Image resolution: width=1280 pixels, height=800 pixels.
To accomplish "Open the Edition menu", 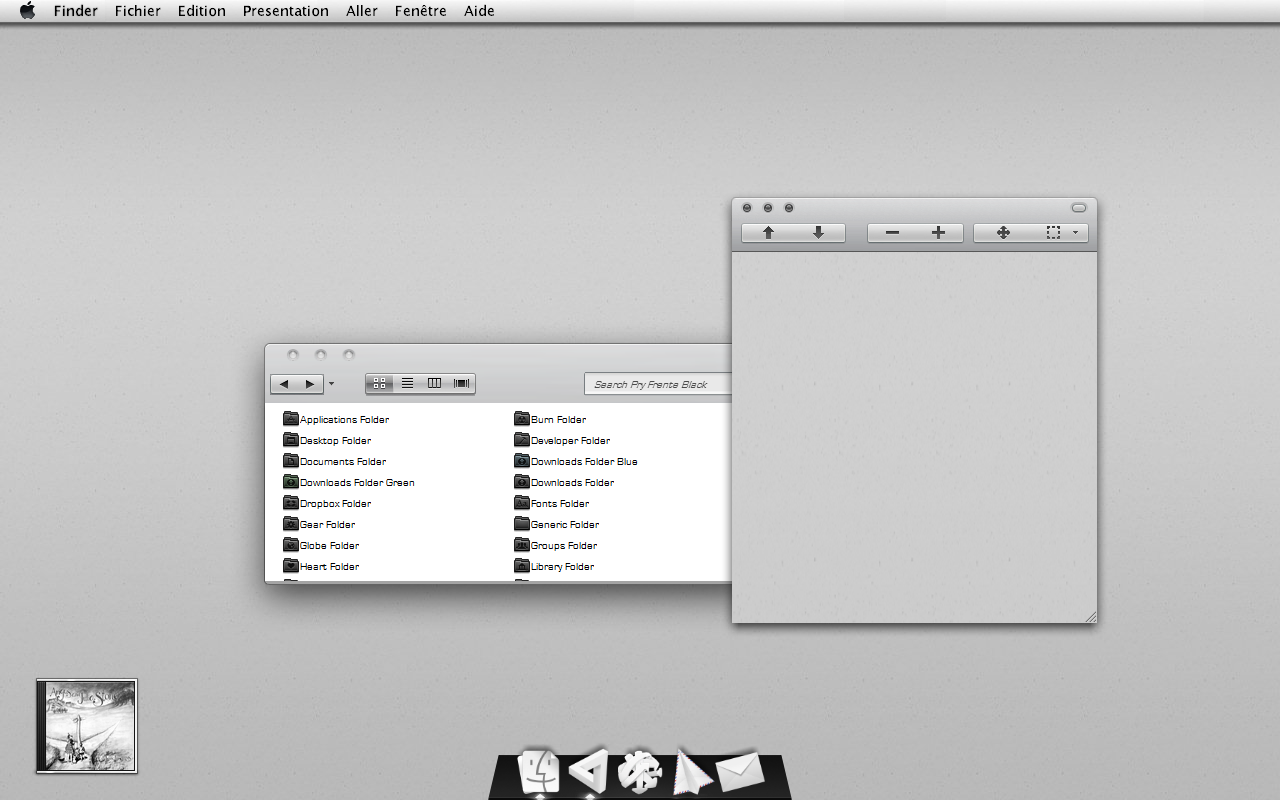I will tap(202, 11).
